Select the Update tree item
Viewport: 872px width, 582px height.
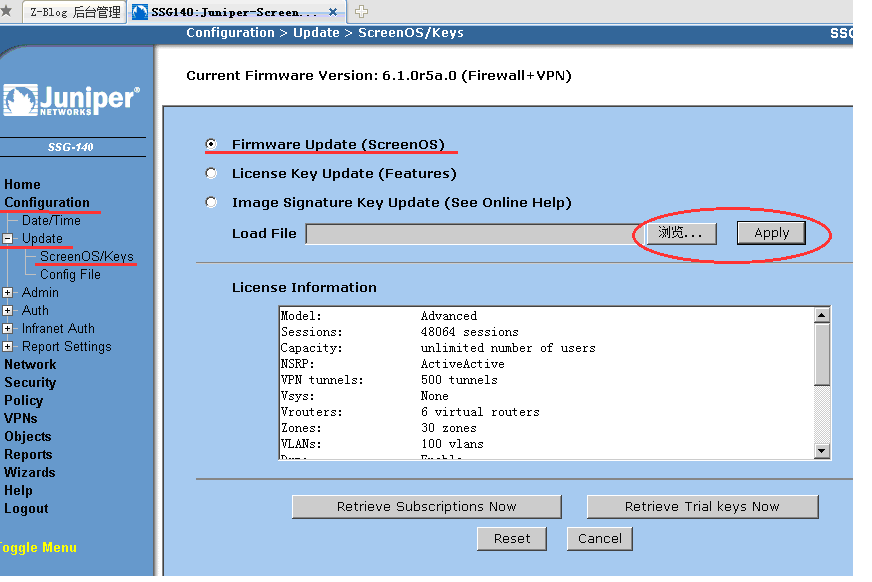42,238
